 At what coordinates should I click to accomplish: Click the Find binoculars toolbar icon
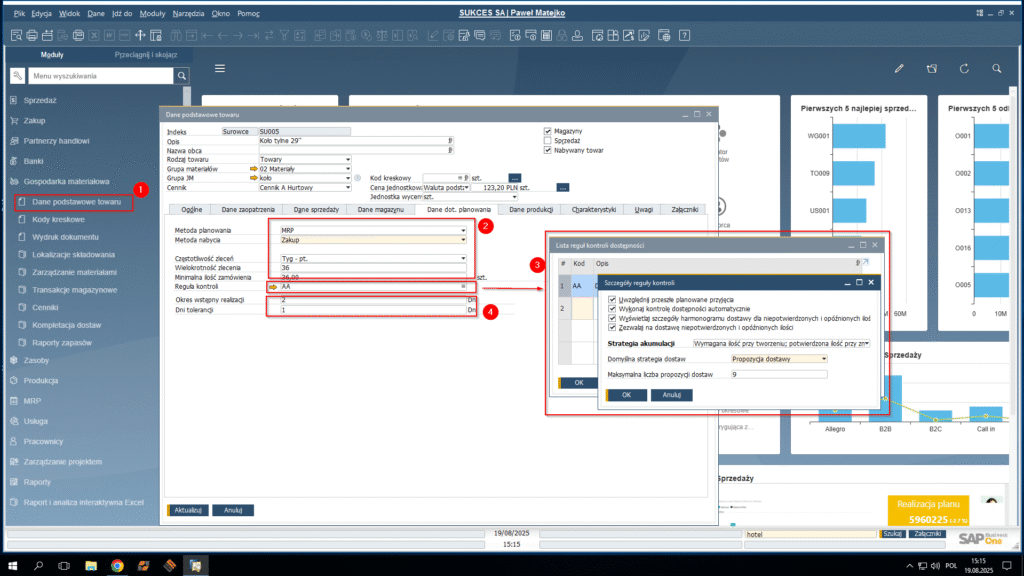pyautogui.click(x=176, y=35)
